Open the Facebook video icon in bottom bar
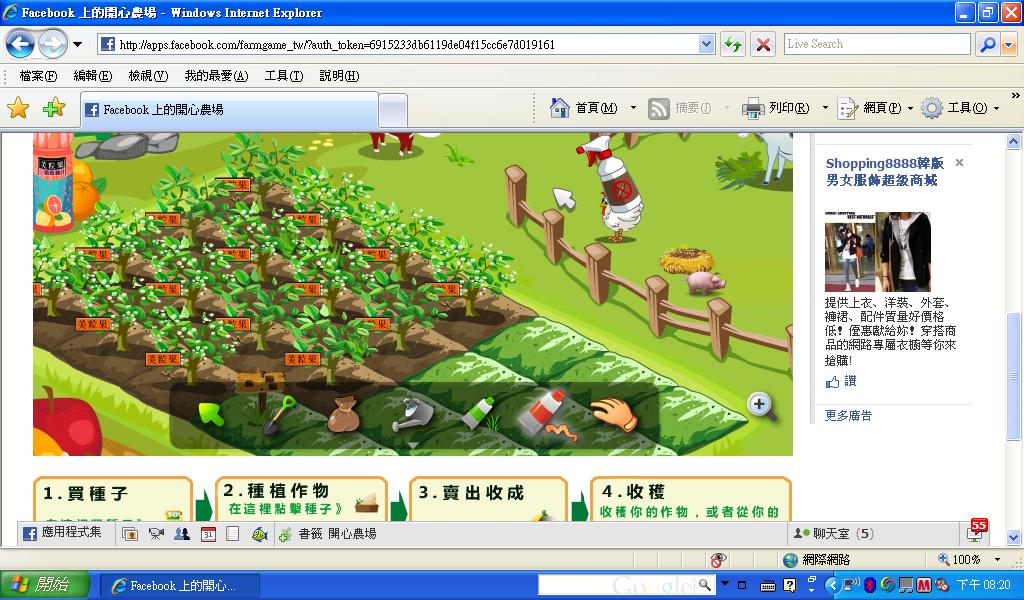1024x600 pixels. point(156,534)
